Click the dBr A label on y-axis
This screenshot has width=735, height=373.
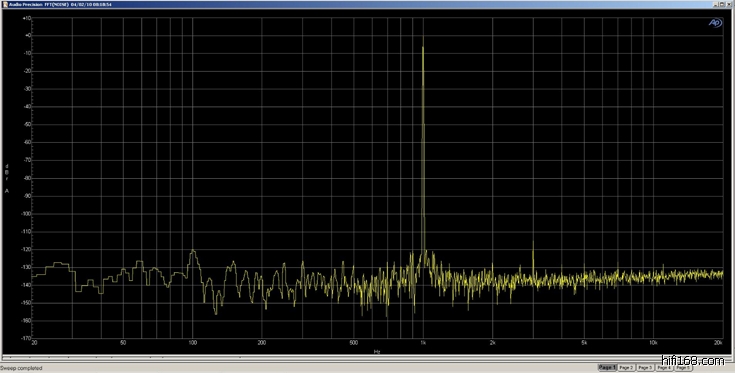7,179
